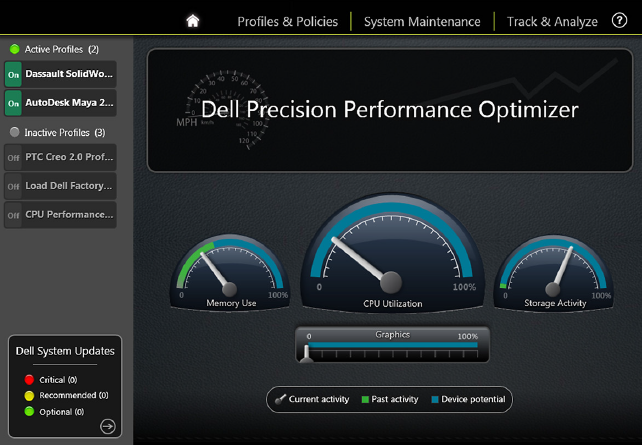The image size is (642, 445).
Task: Select the PTC Creo 2.0 Prof... name
Action: [x=69, y=157]
